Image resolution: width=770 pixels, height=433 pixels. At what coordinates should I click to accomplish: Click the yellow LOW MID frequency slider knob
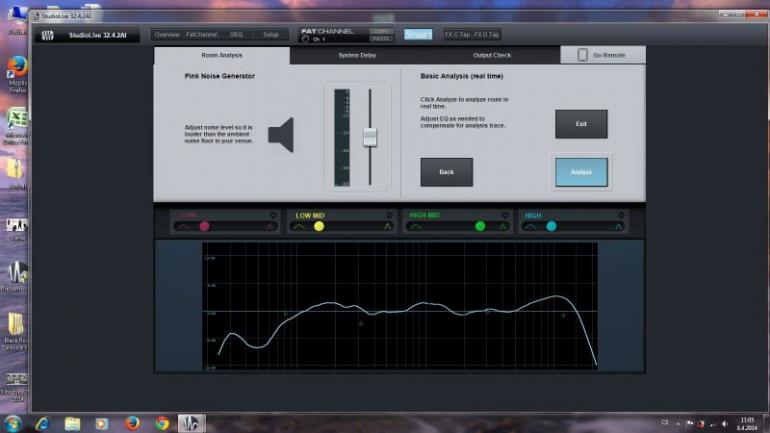coord(319,226)
